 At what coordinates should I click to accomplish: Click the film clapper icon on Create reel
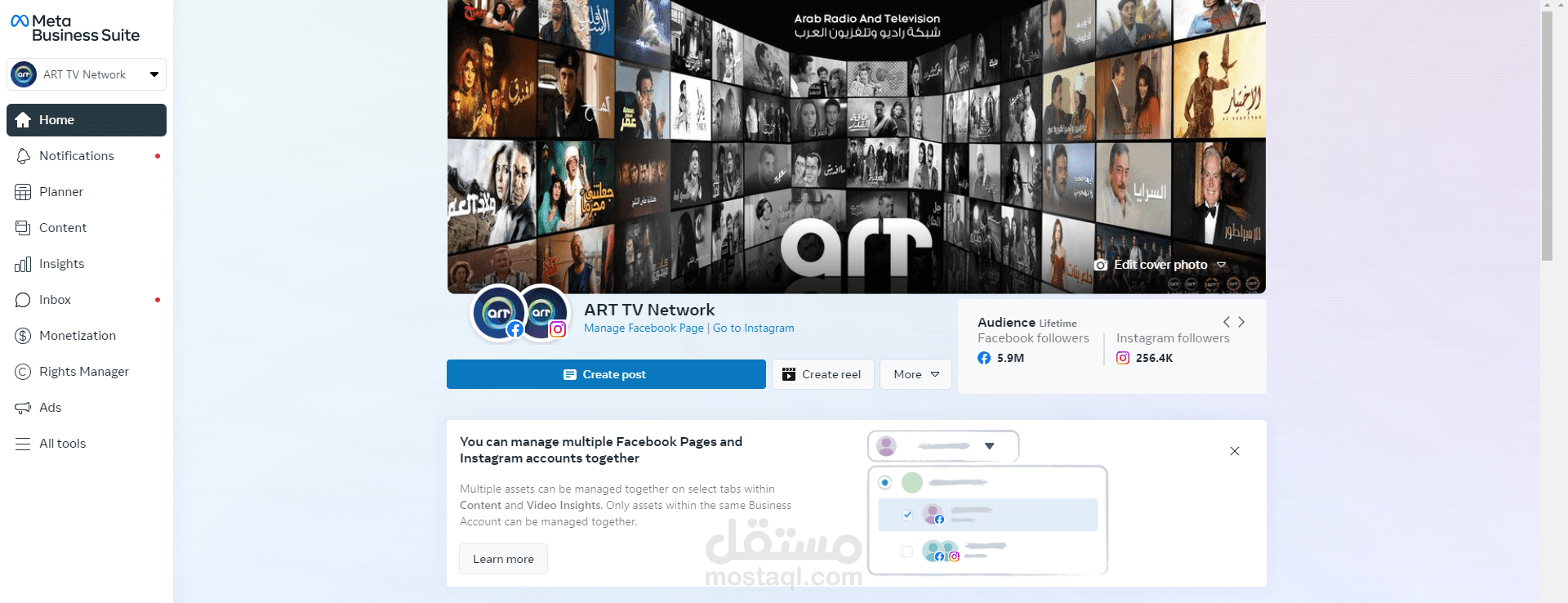[789, 374]
